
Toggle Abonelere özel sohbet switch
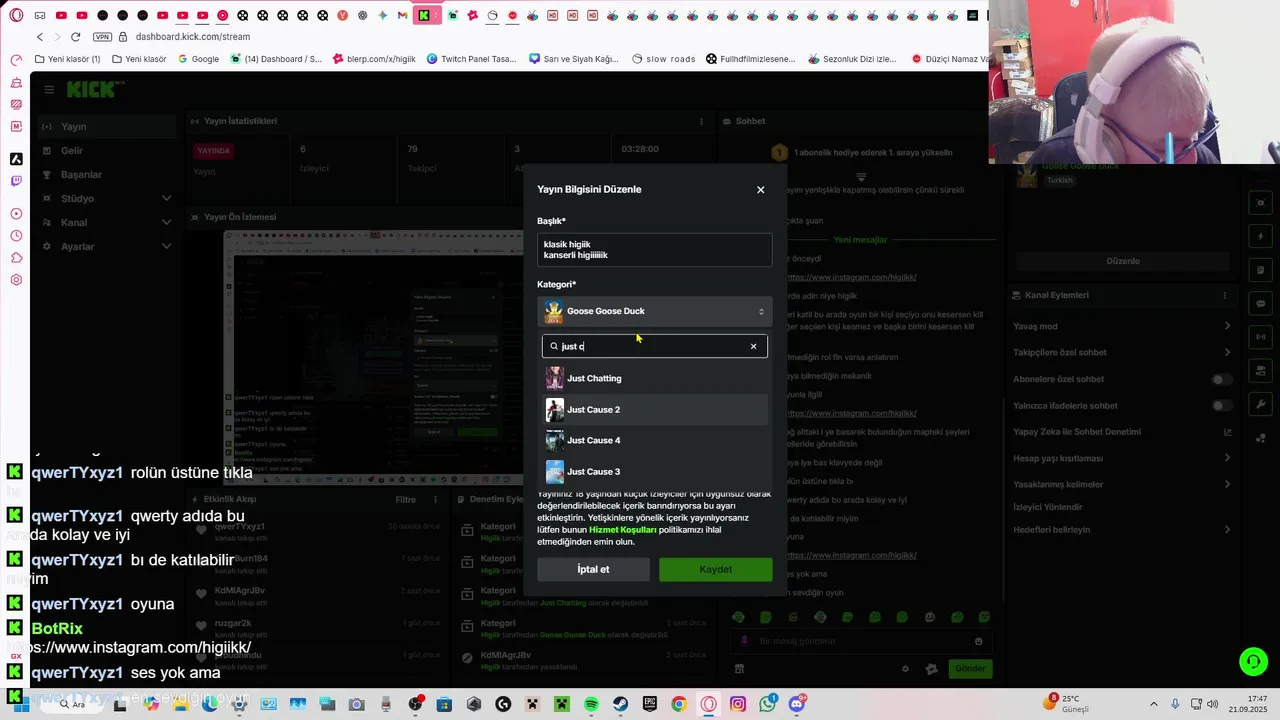[x=1222, y=380]
